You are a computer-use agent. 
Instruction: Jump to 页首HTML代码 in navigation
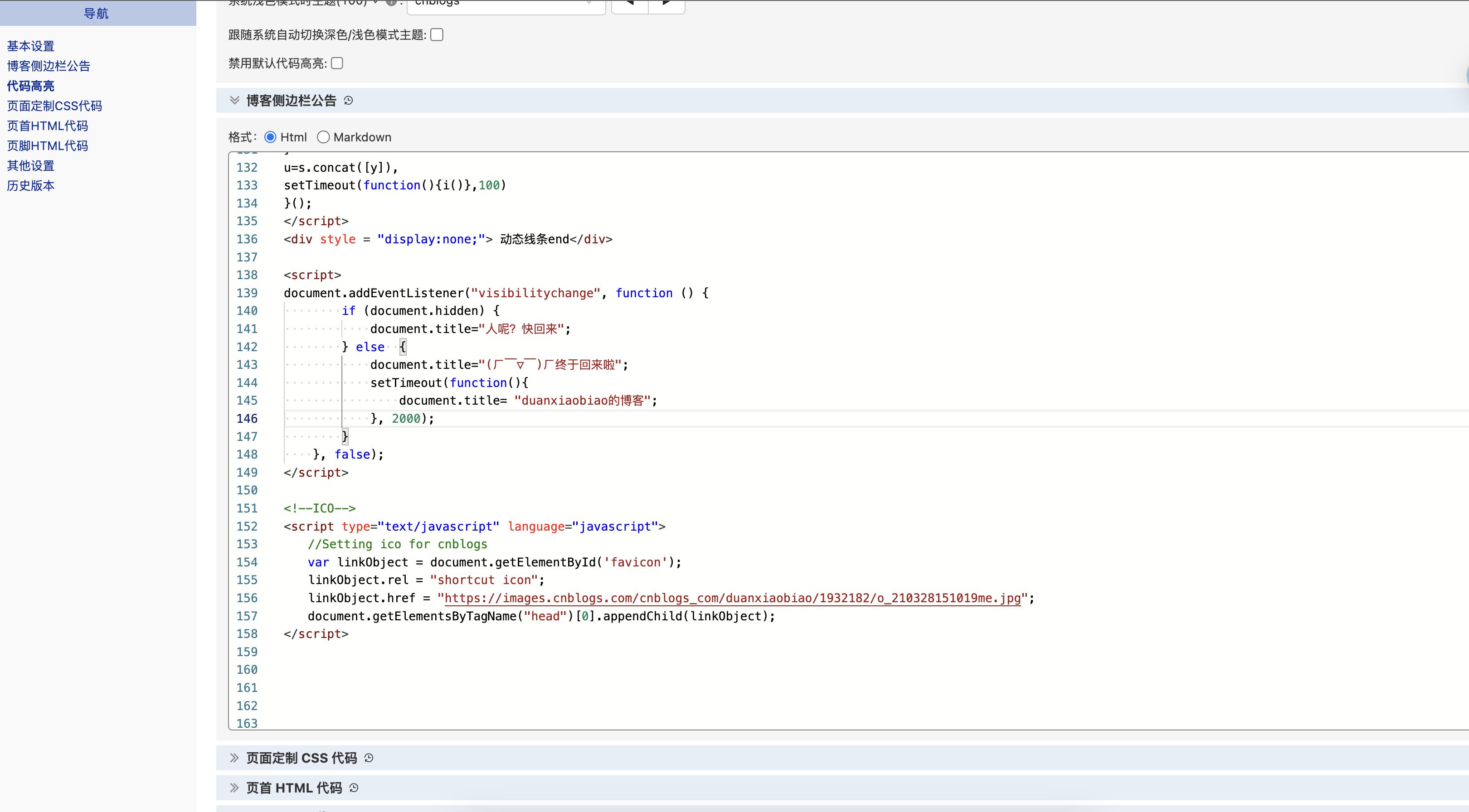[47, 126]
